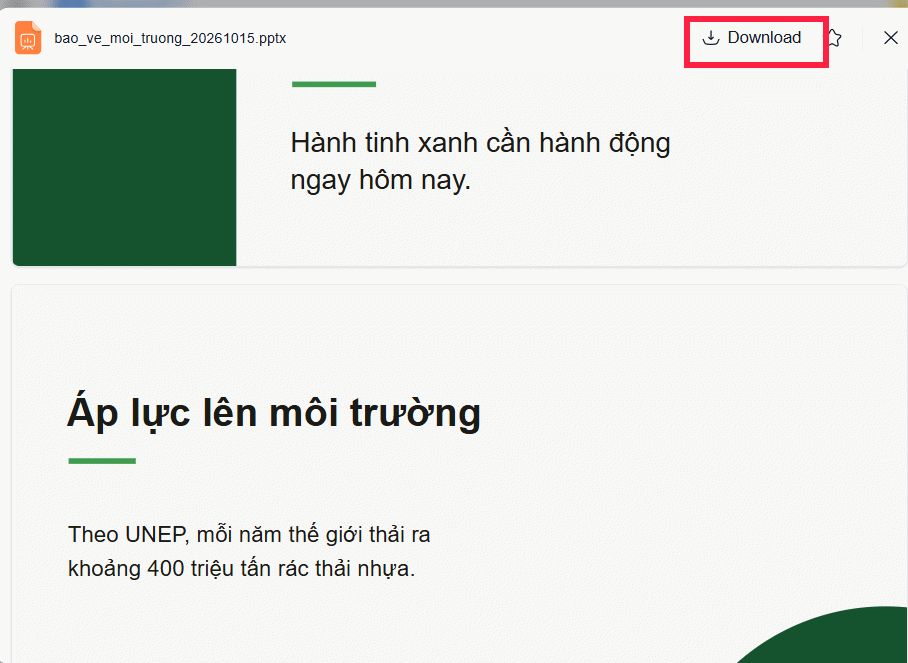Image resolution: width=908 pixels, height=663 pixels.
Task: Click the filename bao_ve_moi_truong_20261015.pptx
Action: pyautogui.click(x=170, y=38)
